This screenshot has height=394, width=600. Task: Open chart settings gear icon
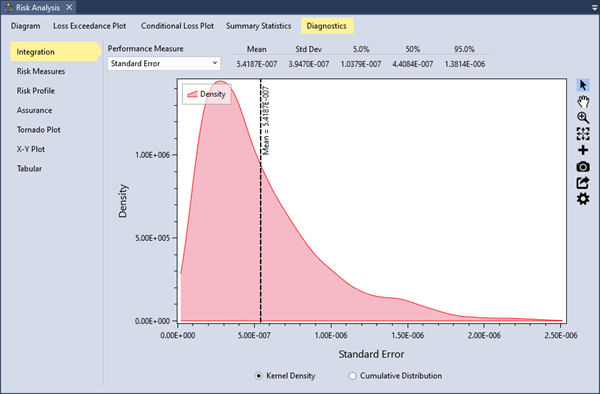[583, 199]
